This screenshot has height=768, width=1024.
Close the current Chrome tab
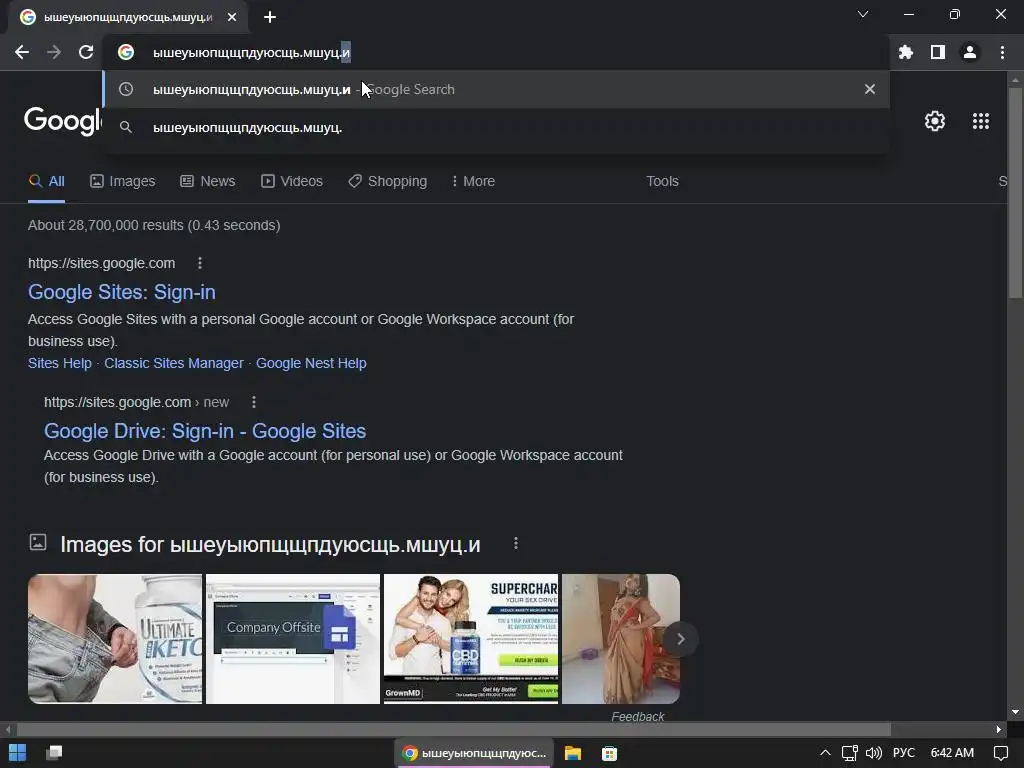tap(232, 17)
